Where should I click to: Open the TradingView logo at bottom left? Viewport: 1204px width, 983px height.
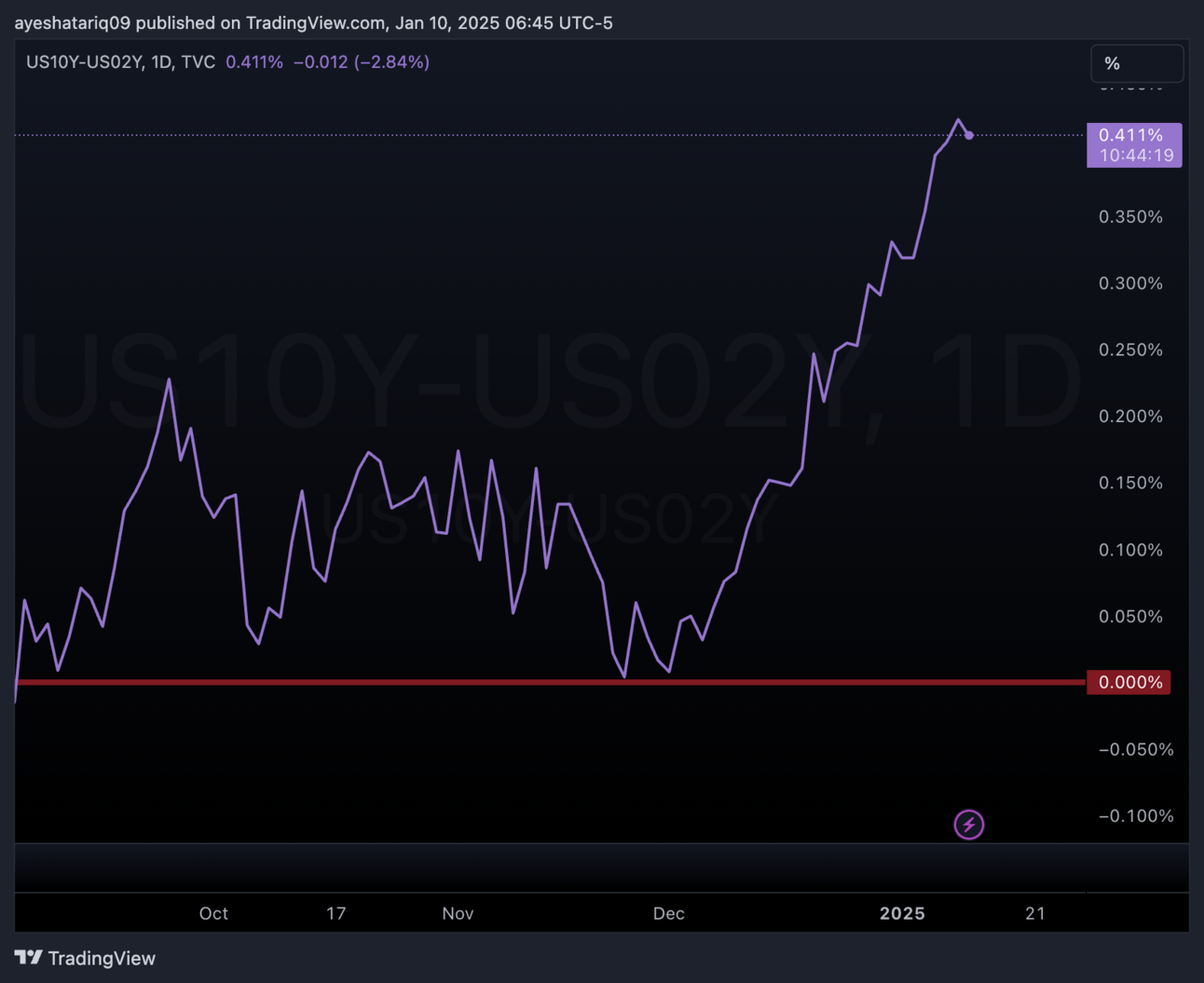pos(85,958)
